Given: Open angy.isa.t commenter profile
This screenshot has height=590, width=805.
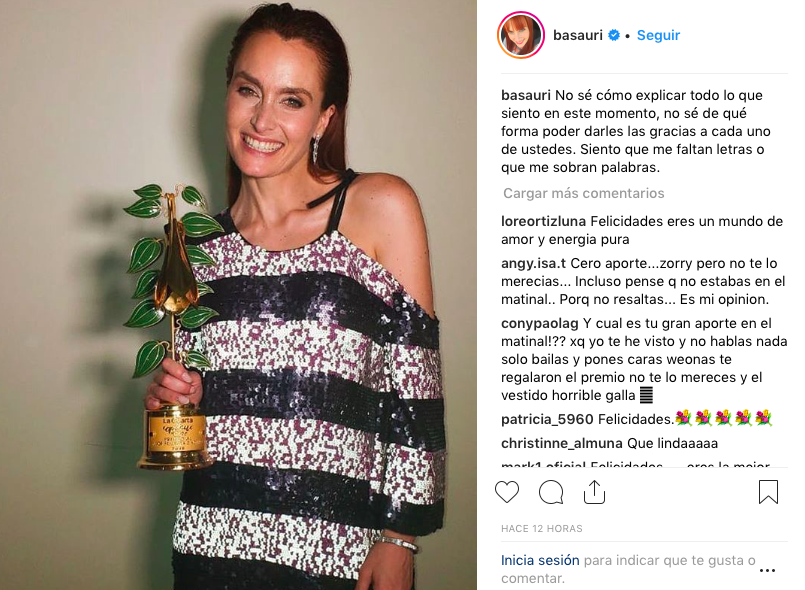Looking at the screenshot, I should (533, 263).
